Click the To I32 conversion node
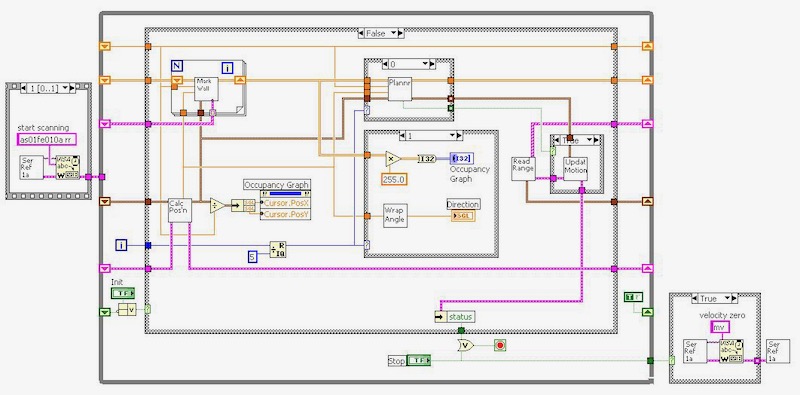The height and width of the screenshot is (395, 800). point(426,159)
